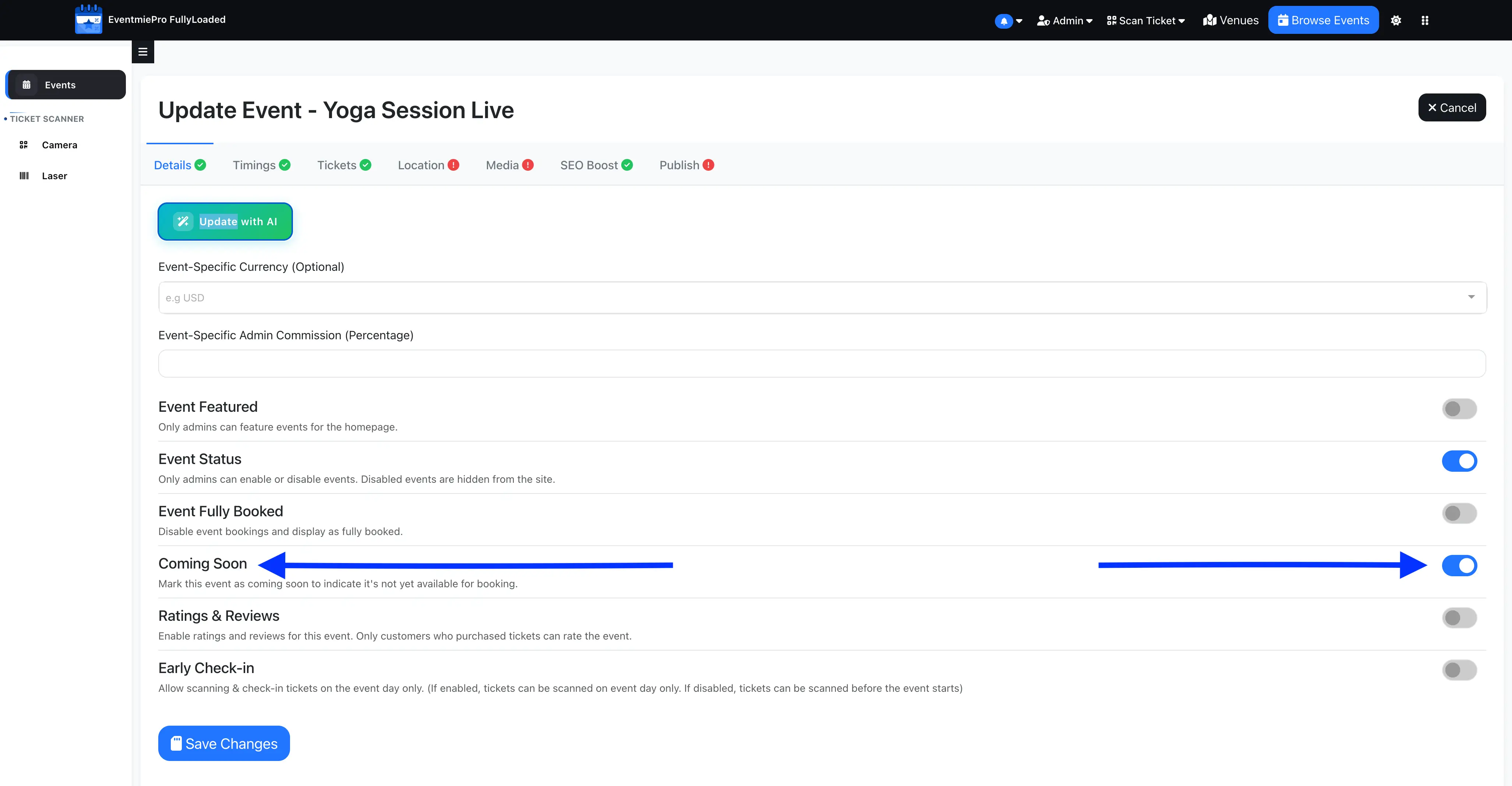Image resolution: width=1512 pixels, height=786 pixels.
Task: Switch to the Location tab
Action: tap(428, 165)
